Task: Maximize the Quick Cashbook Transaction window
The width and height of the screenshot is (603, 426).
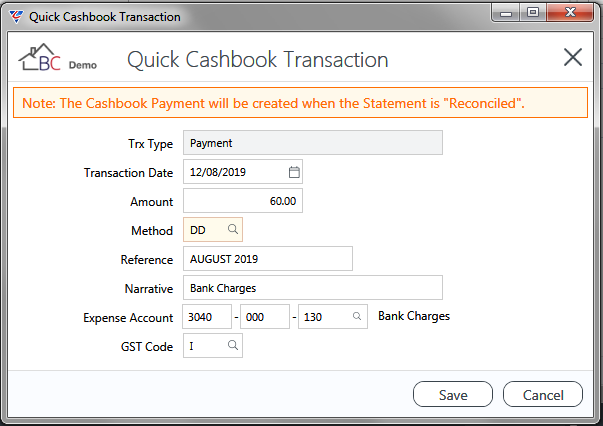Action: tap(533, 13)
